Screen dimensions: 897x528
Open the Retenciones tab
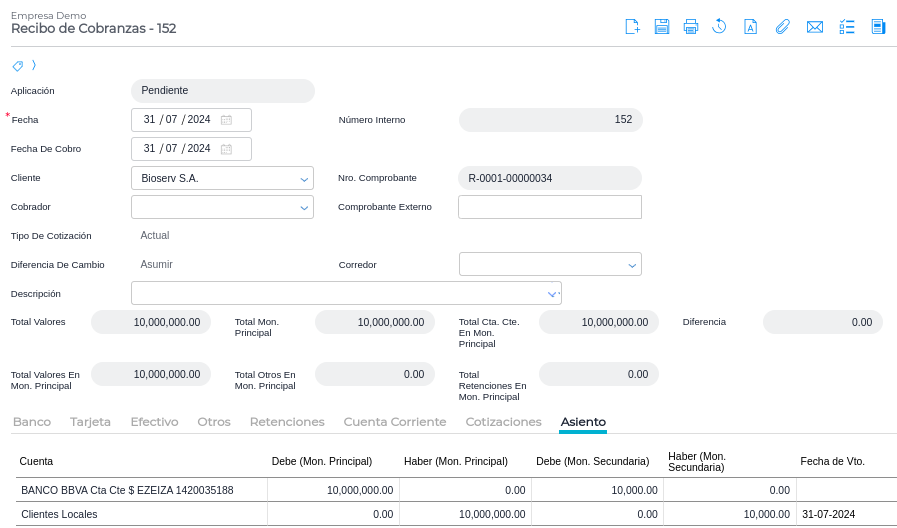287,422
